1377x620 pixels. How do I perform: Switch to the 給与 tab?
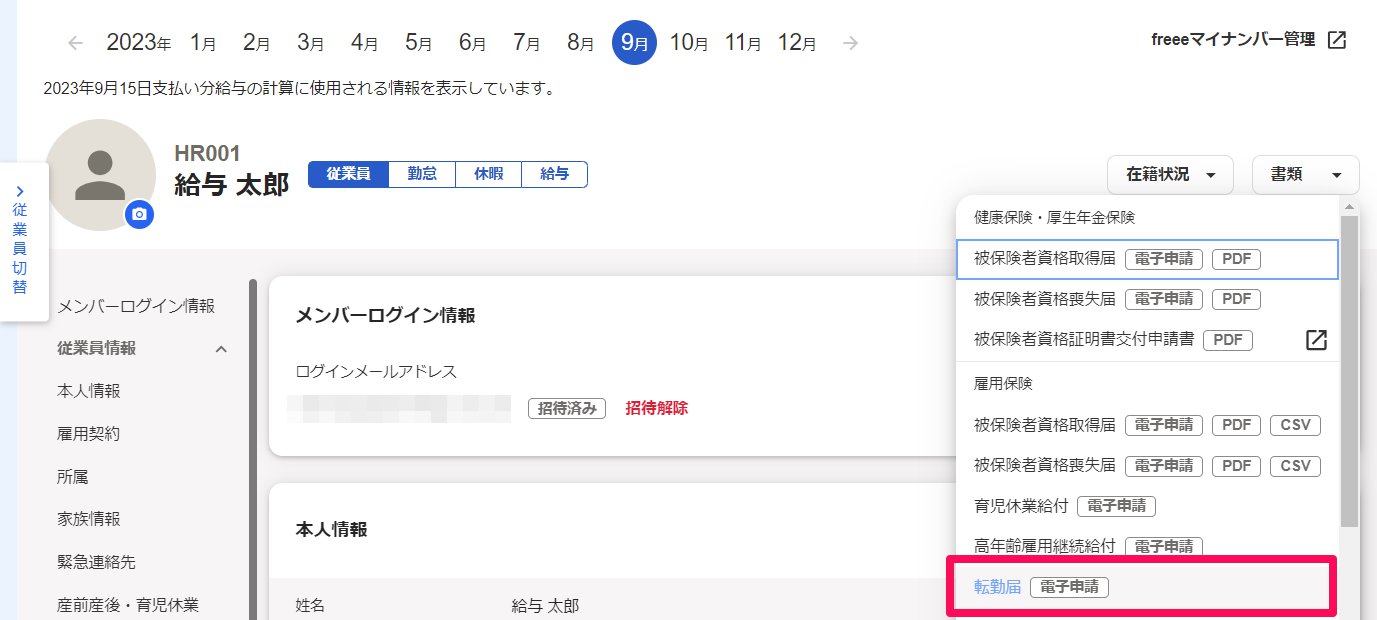point(555,174)
